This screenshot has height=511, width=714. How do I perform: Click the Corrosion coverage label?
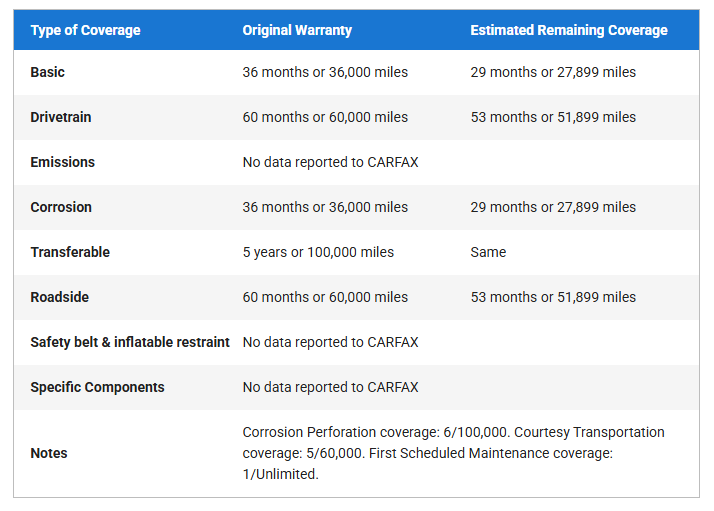[60, 207]
